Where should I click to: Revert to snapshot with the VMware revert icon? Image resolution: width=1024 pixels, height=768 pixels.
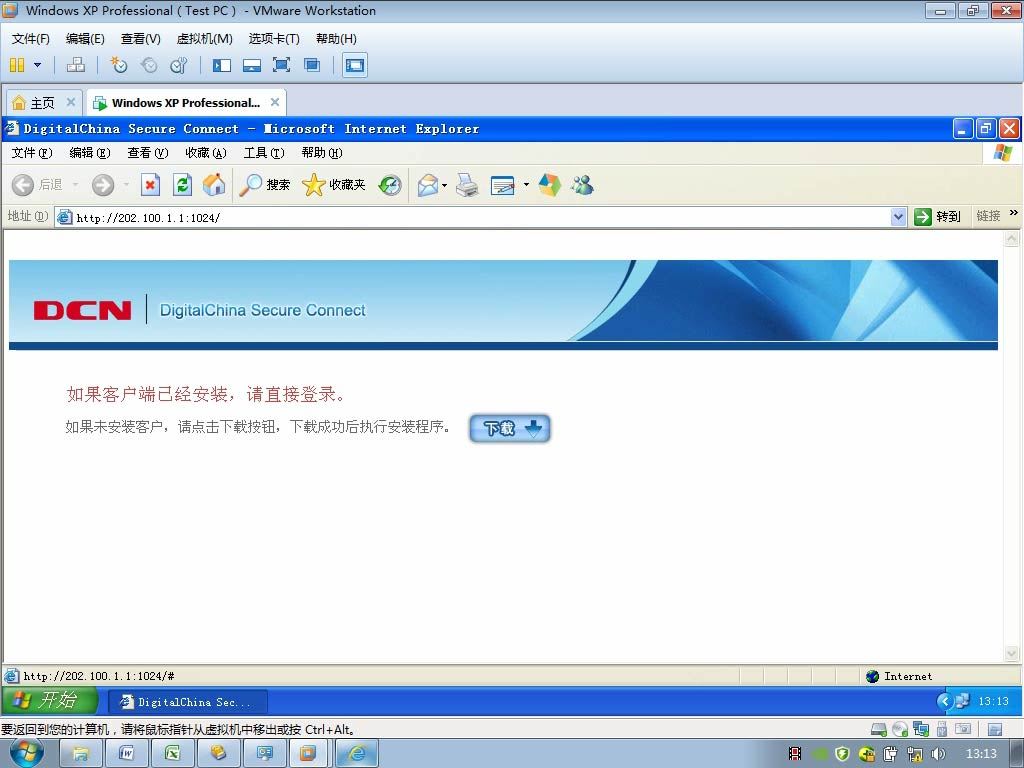click(149, 65)
